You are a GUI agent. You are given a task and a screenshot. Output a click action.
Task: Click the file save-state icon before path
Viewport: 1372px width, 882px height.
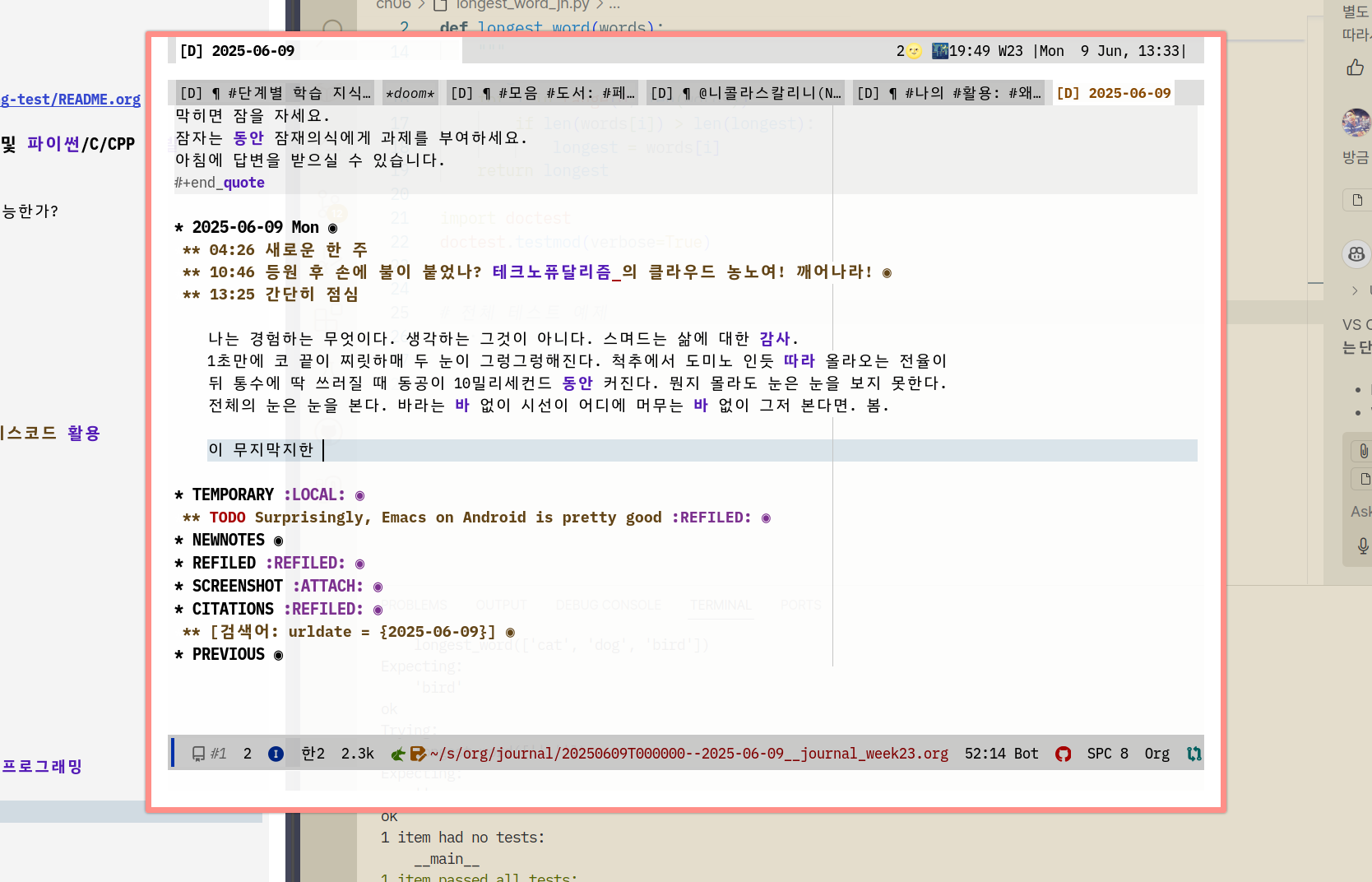pyautogui.click(x=418, y=754)
